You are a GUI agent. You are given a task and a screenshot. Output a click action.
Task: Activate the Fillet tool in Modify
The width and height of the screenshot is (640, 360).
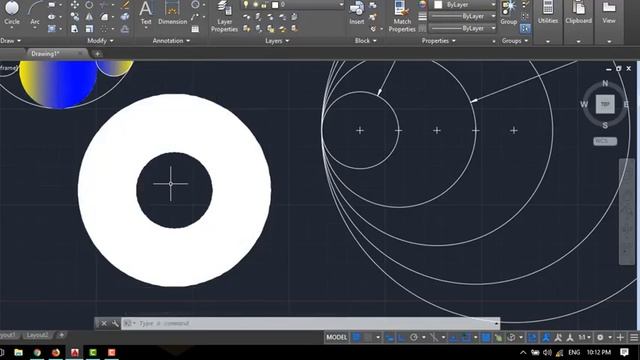point(104,17)
